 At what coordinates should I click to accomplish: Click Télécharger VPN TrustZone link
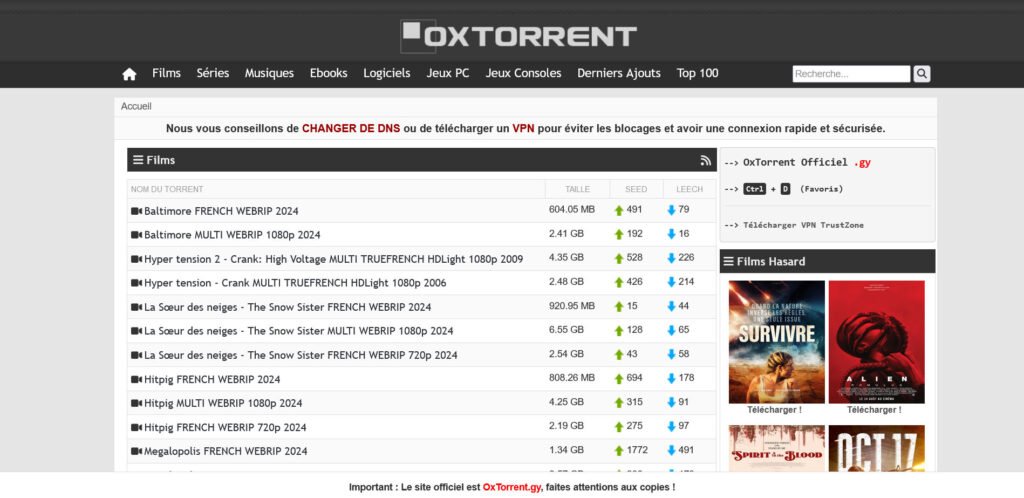coord(803,225)
